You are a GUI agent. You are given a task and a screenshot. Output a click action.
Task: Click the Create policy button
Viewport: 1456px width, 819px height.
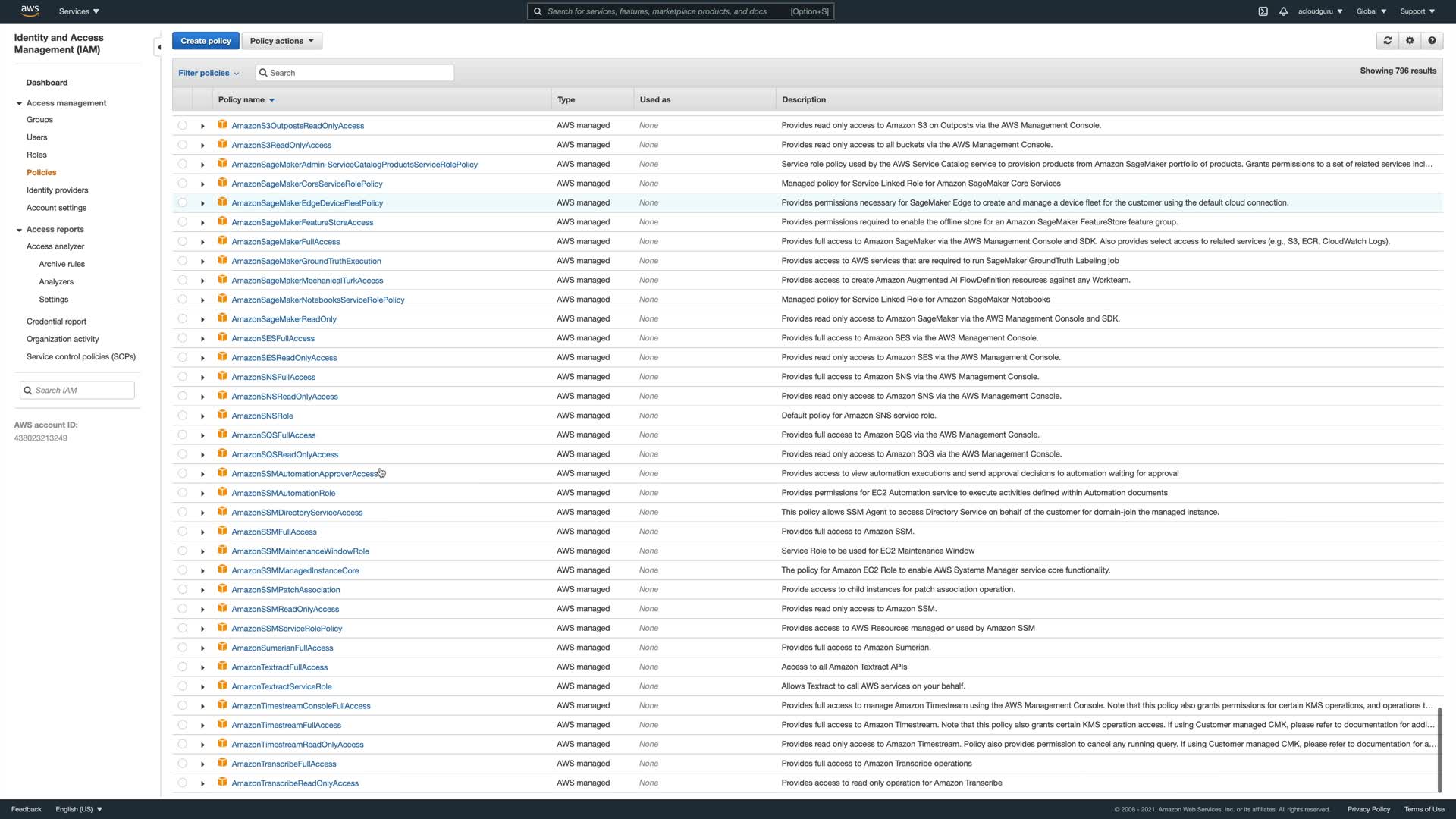206,41
